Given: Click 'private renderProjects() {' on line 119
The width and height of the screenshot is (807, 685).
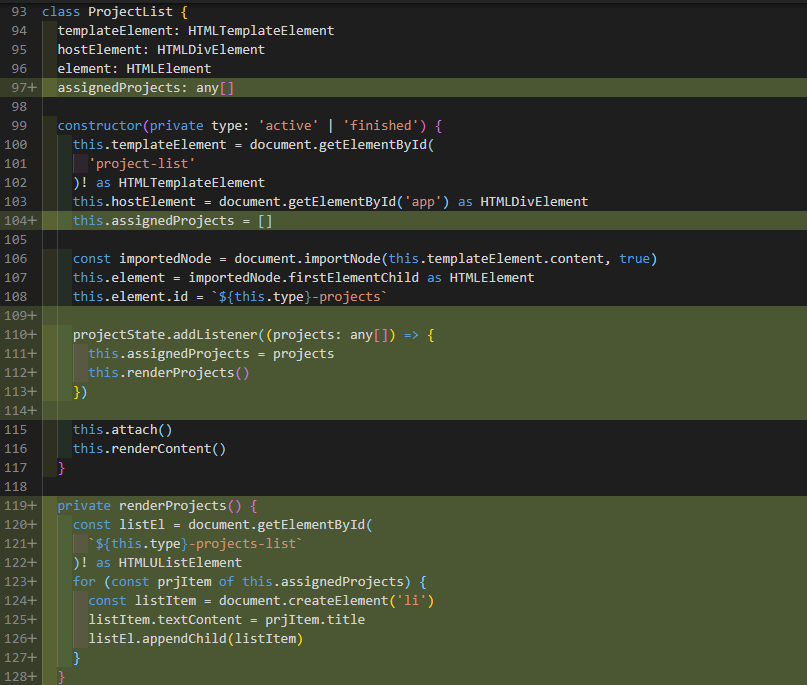Looking at the screenshot, I should [157, 507].
